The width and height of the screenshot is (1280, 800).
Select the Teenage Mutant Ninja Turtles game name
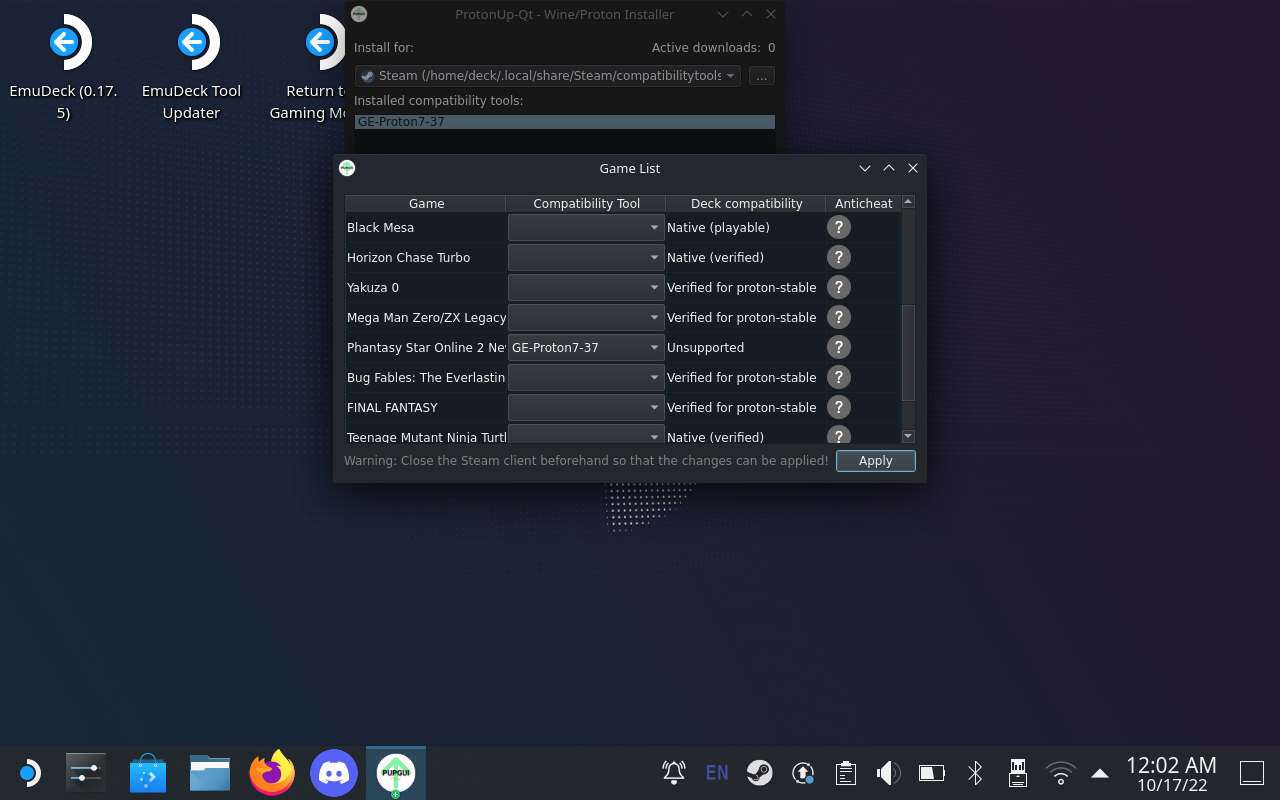[427, 437]
